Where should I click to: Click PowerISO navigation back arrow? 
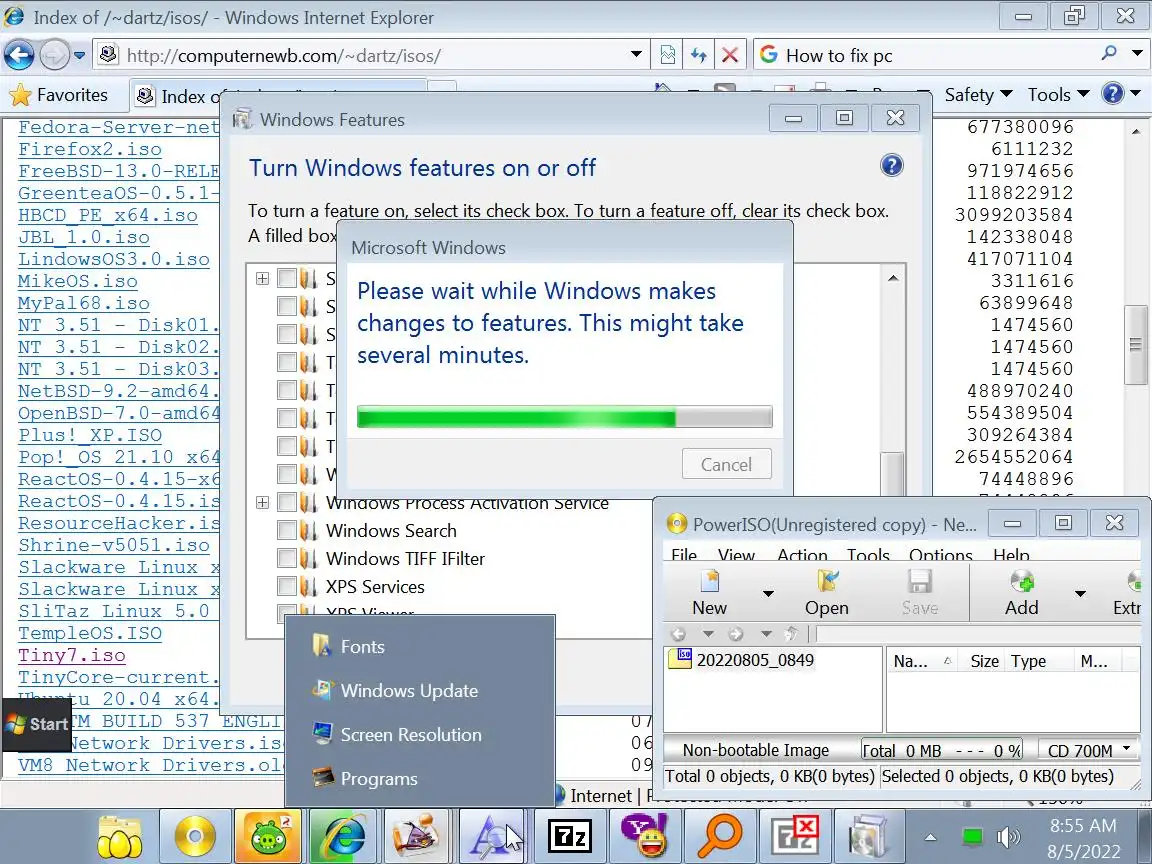click(678, 633)
